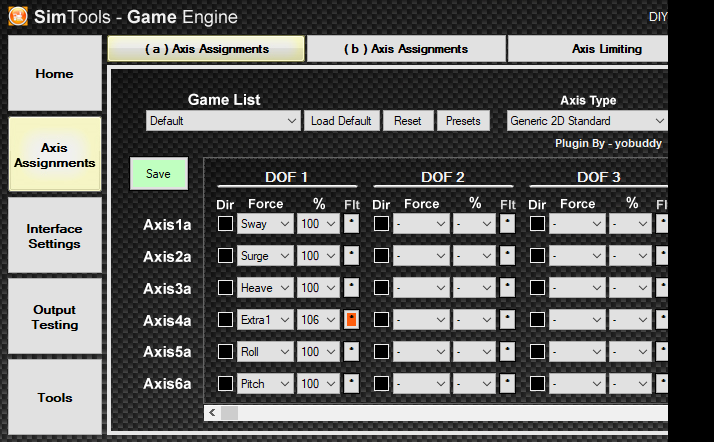714x442 pixels.
Task: Open Axis1a DOF 1 percent dropdown
Action: pyautogui.click(x=318, y=224)
